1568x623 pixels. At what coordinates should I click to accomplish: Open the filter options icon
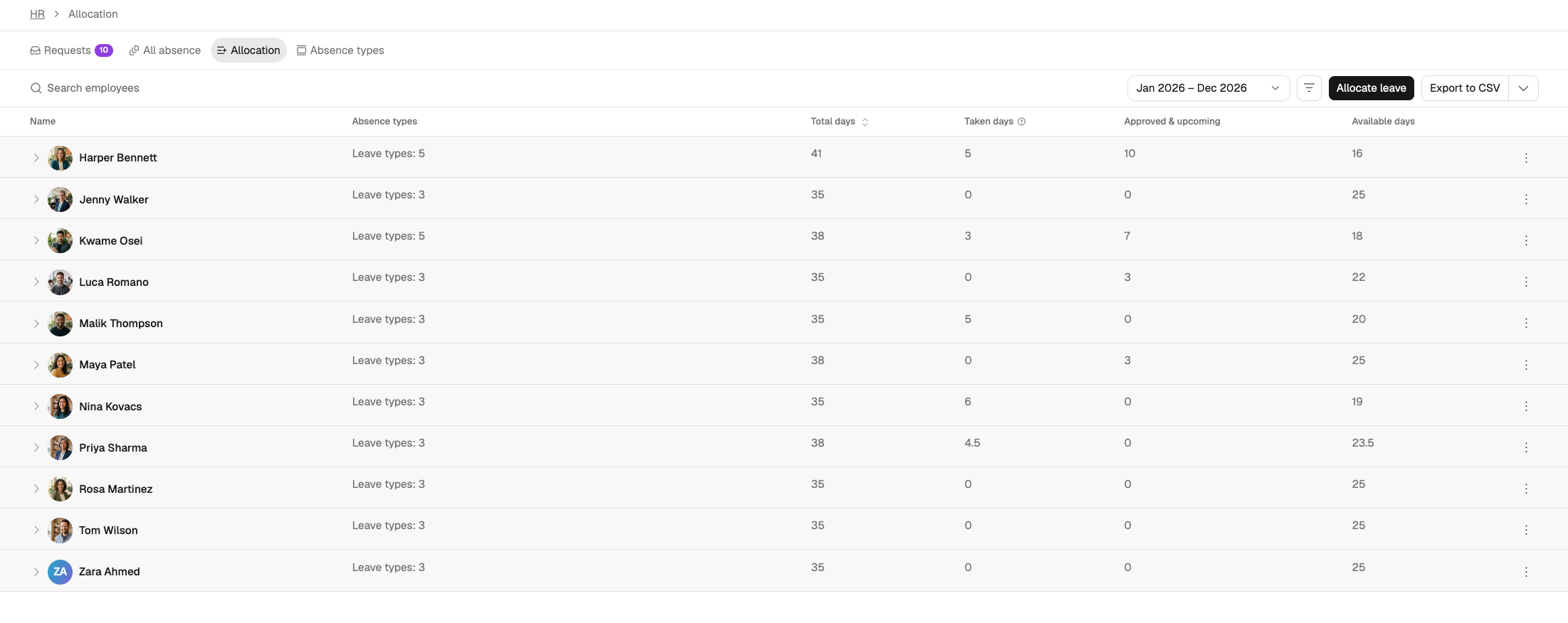click(x=1309, y=88)
